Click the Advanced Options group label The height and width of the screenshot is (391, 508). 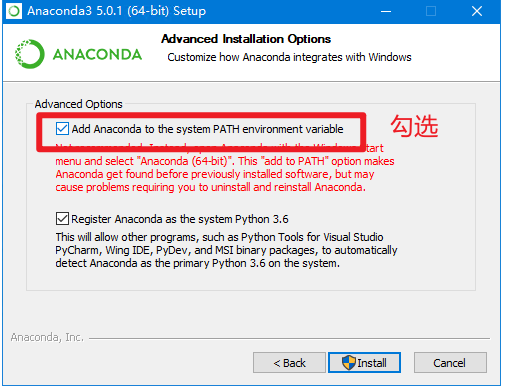click(x=79, y=104)
